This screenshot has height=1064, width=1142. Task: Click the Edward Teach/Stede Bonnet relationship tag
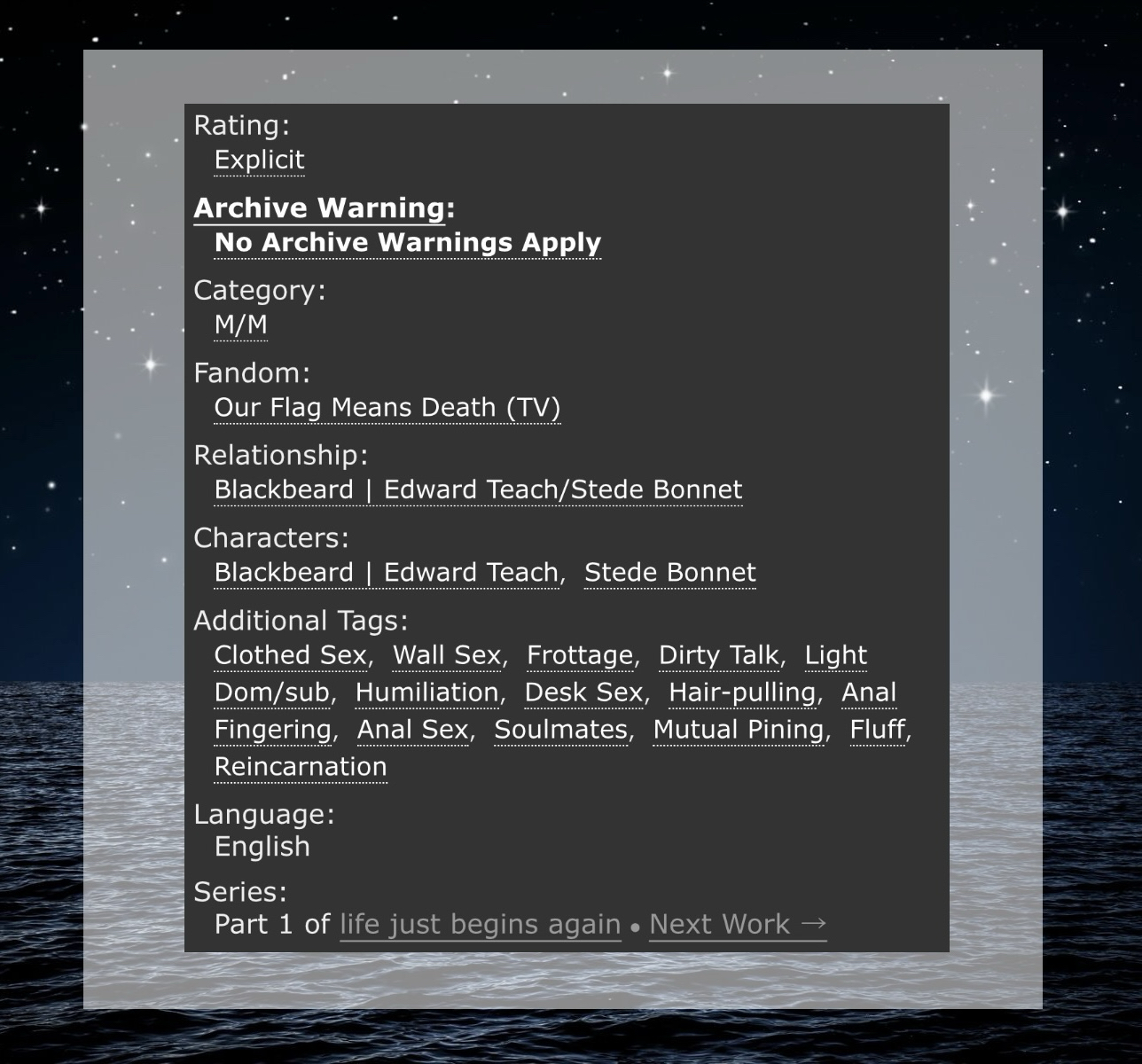(x=478, y=490)
